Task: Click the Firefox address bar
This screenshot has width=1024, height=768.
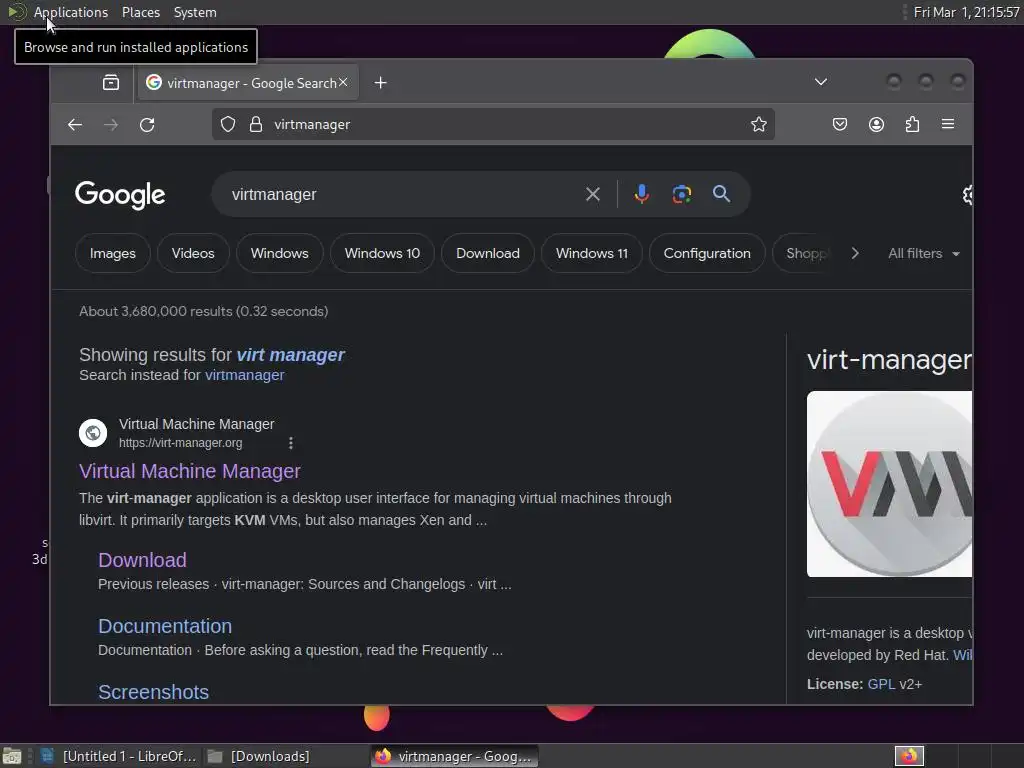Action: [493, 124]
